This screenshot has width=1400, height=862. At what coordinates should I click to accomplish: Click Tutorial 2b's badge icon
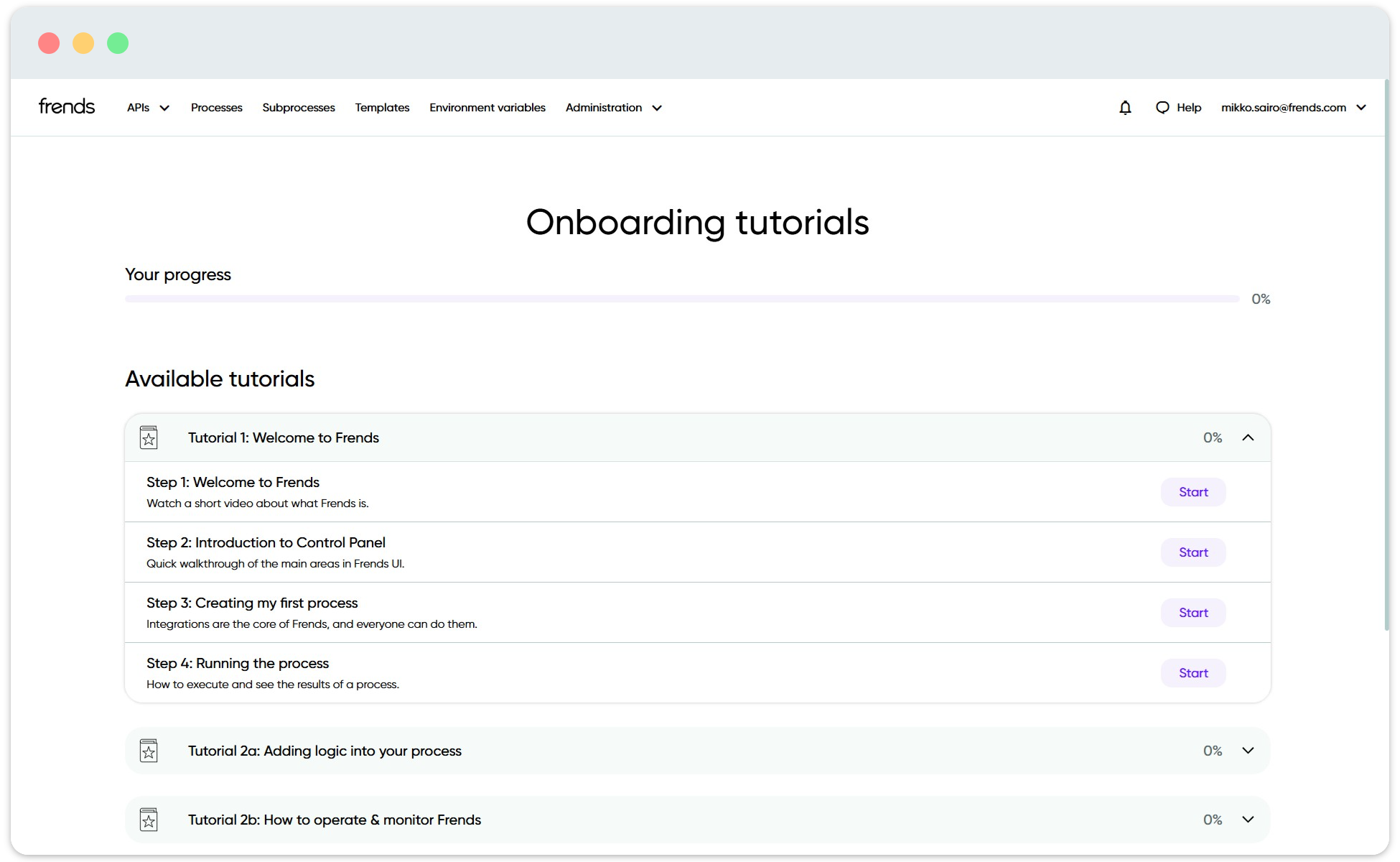point(149,819)
